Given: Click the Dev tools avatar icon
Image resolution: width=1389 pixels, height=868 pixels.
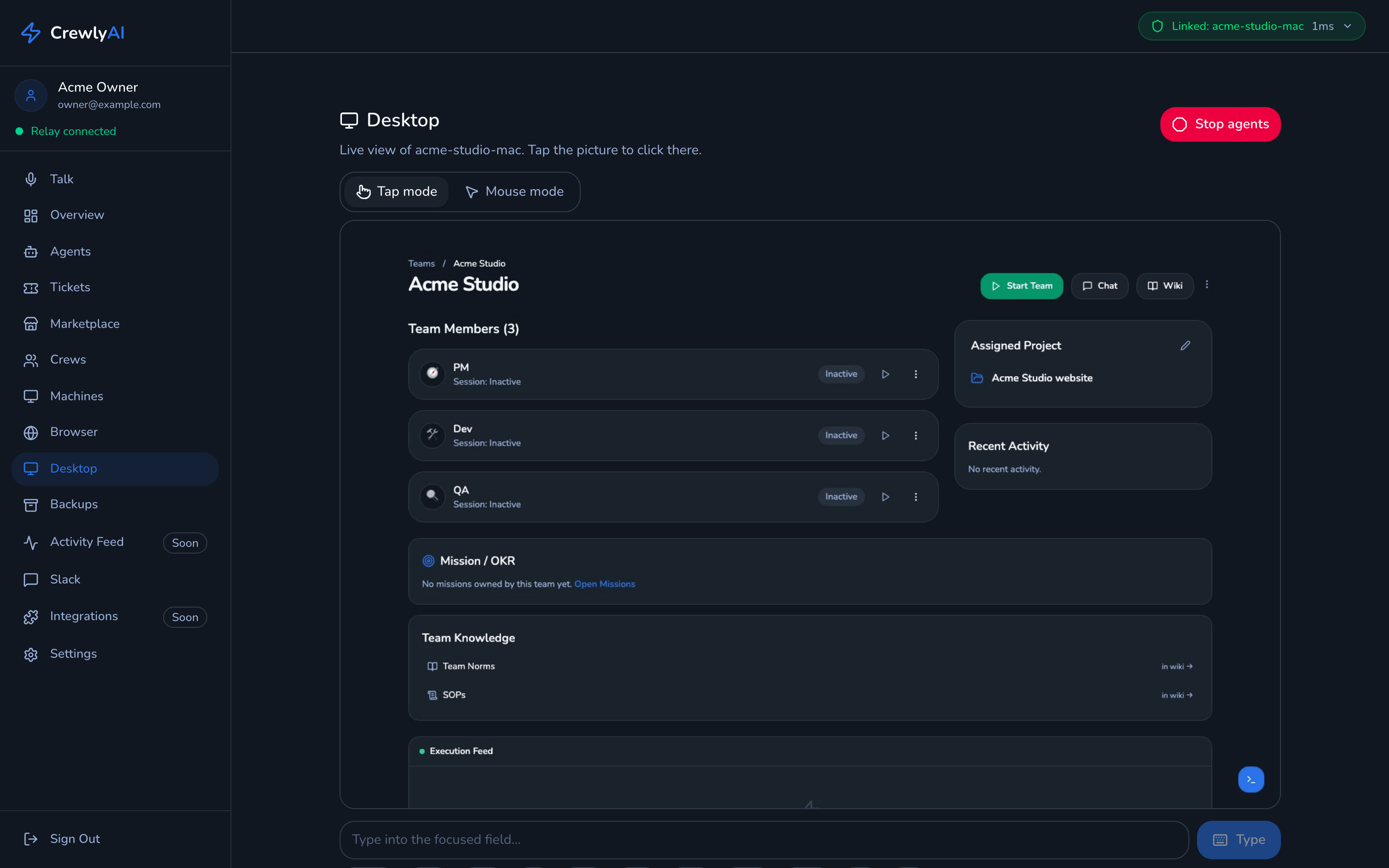Looking at the screenshot, I should [x=433, y=435].
